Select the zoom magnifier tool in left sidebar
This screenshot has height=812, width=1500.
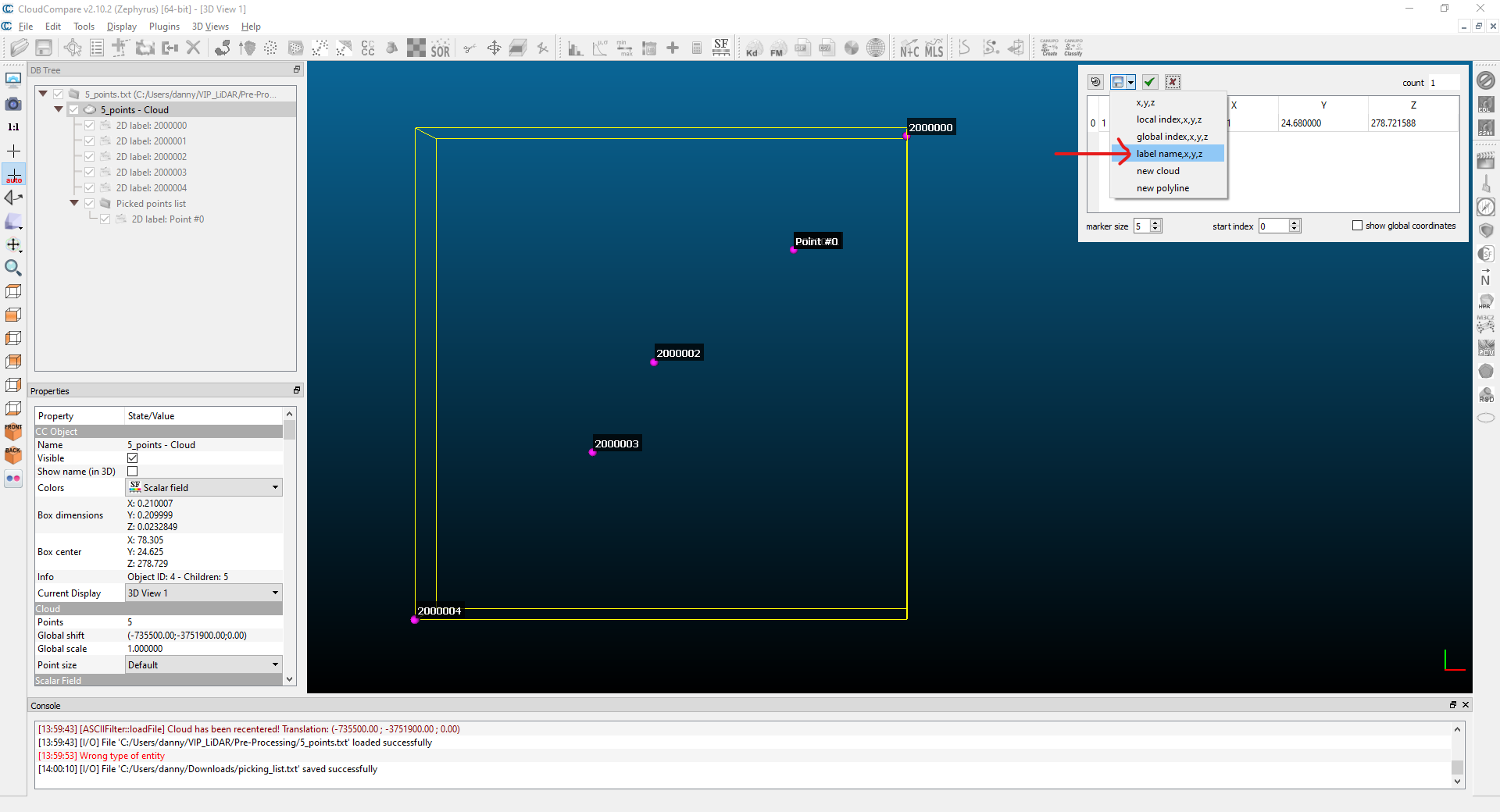pos(13,268)
